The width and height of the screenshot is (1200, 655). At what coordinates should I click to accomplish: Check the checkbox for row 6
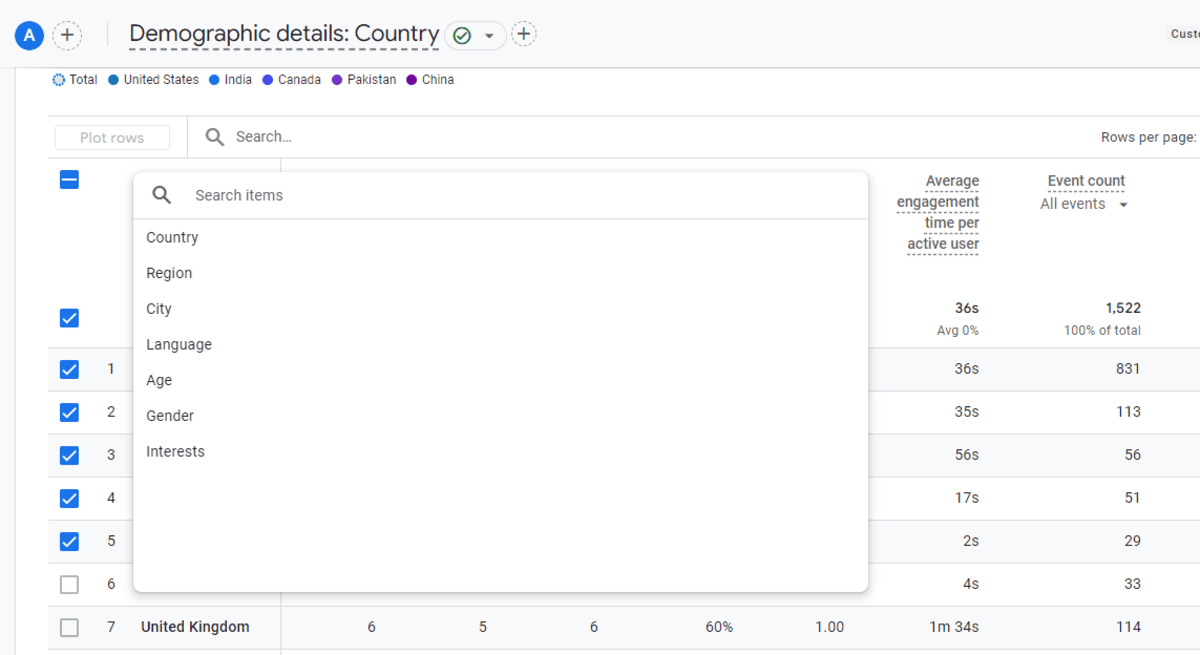69,584
